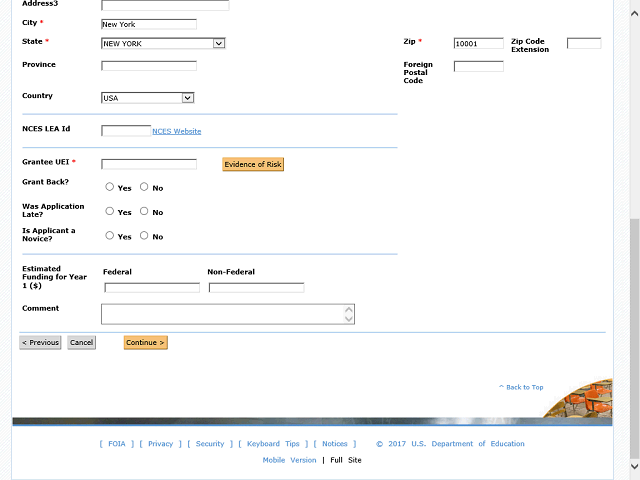Select No for Grant Back
This screenshot has height=480, width=640.
click(x=144, y=187)
